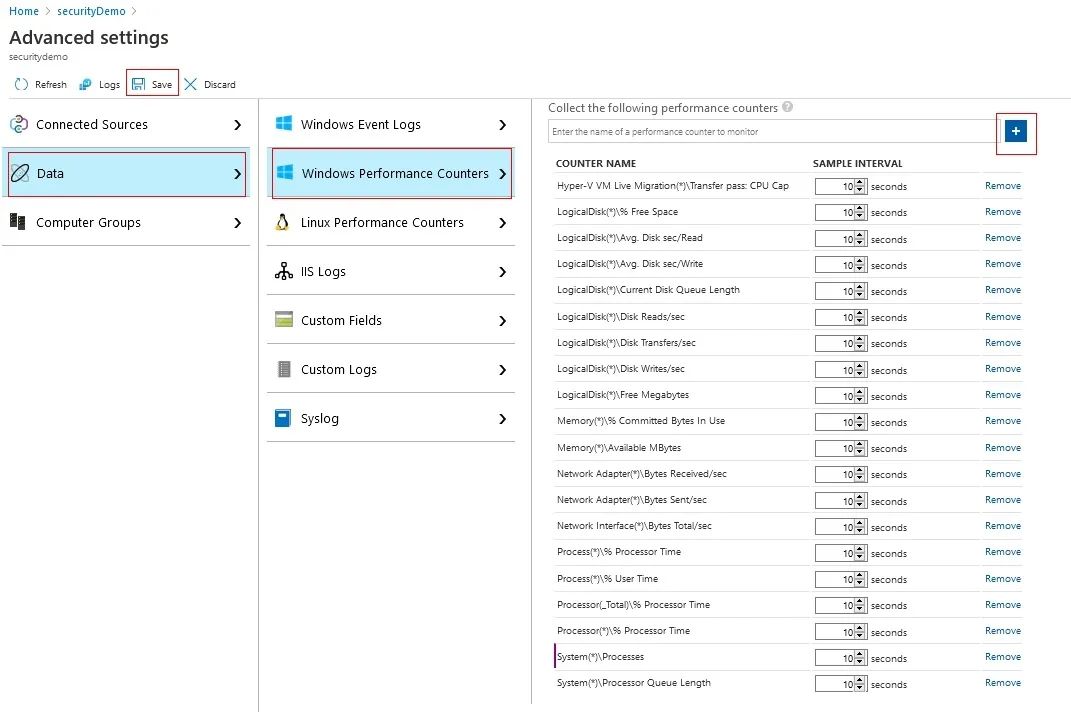
Task: Click the info icon beside performance counters heading
Action: point(788,108)
